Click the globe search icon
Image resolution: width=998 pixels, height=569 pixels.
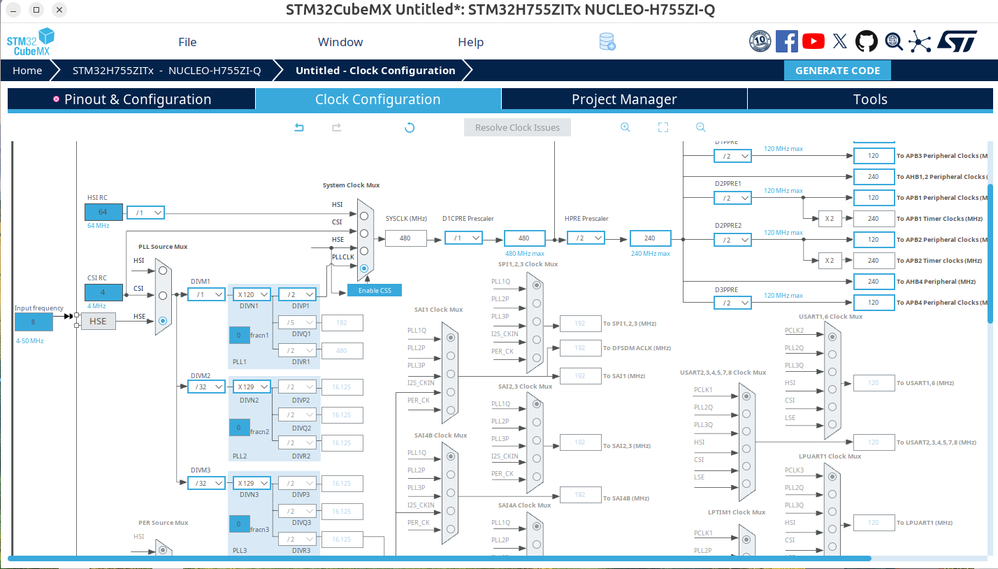coord(894,41)
